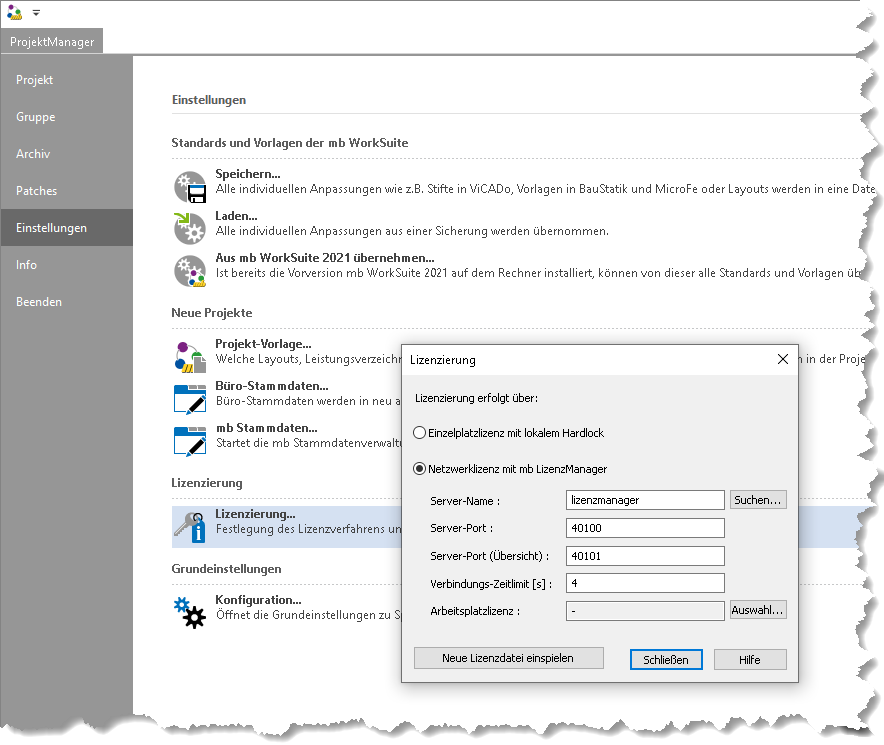Click the 'Grundeinstellungen' section heading
The height and width of the screenshot is (745, 884).
click(226, 569)
